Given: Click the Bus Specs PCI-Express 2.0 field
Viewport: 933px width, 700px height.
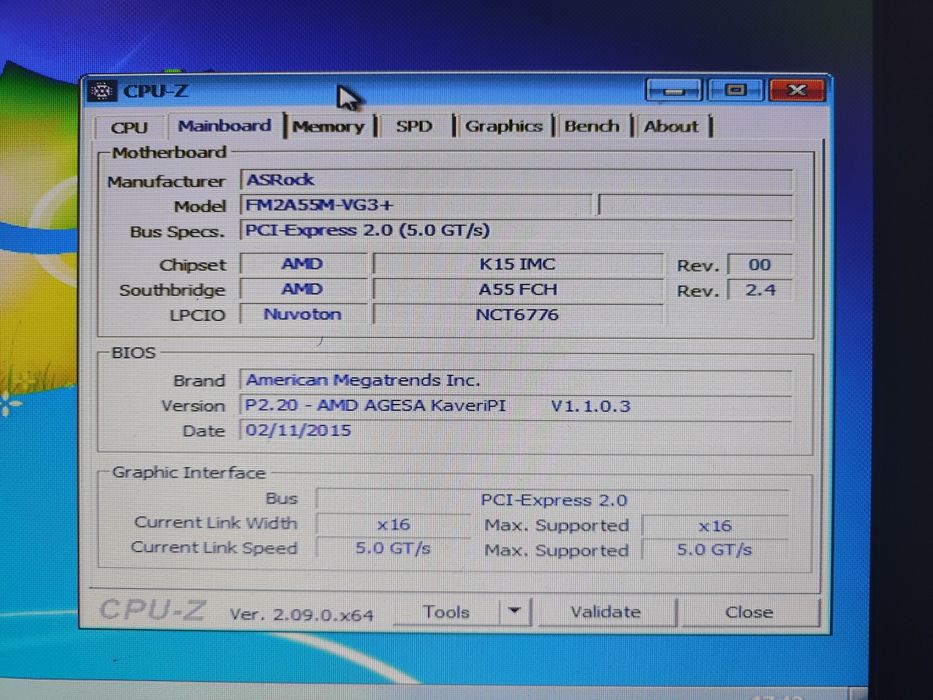Looking at the screenshot, I should point(516,230).
